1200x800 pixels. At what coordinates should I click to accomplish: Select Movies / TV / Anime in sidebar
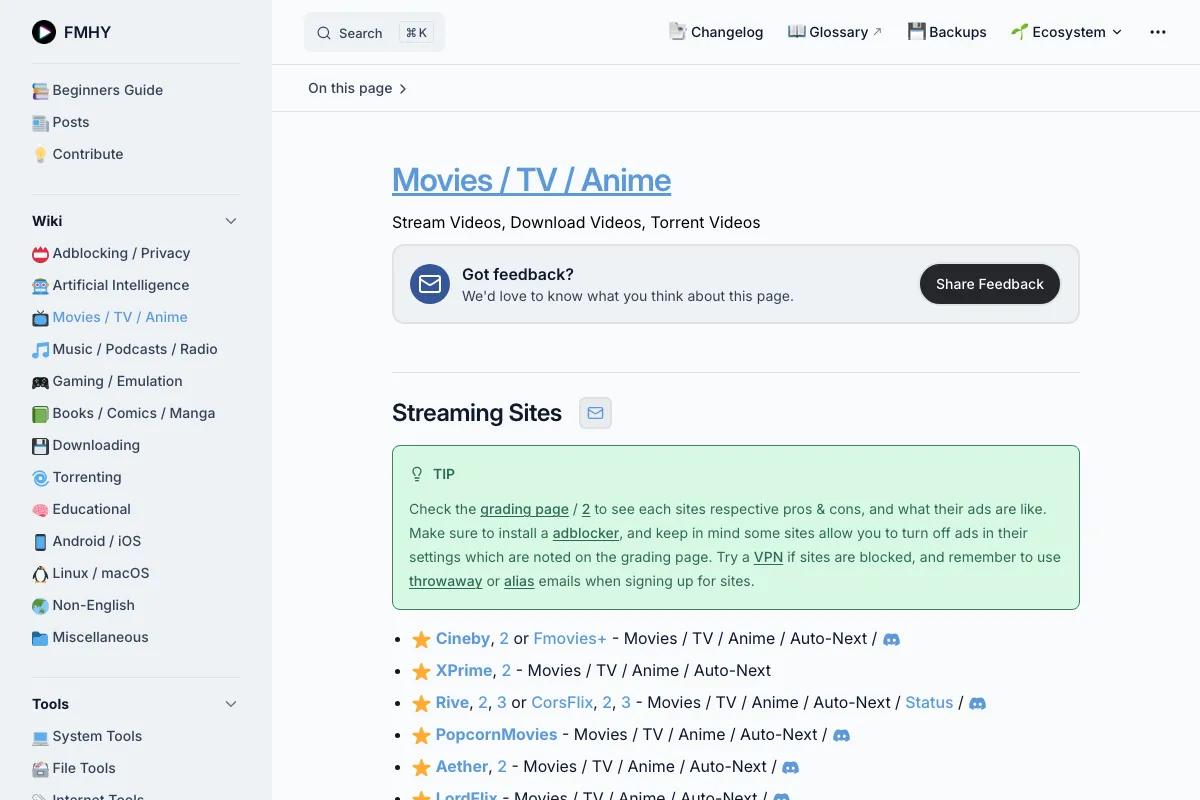click(120, 317)
